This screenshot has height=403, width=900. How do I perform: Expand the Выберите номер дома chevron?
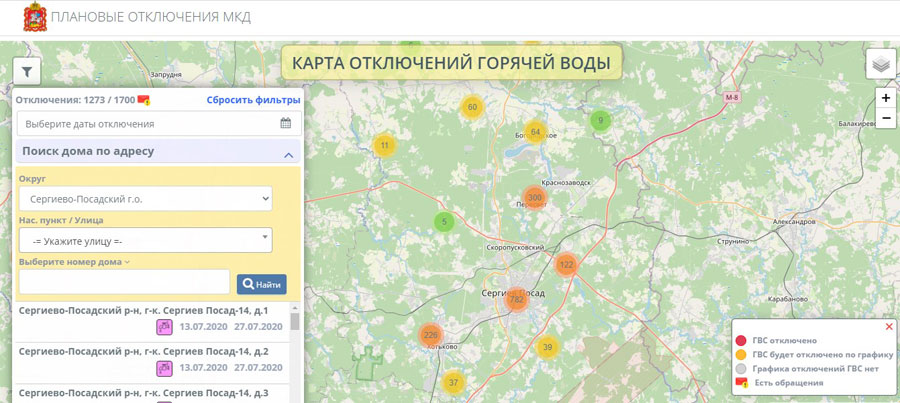point(127,262)
